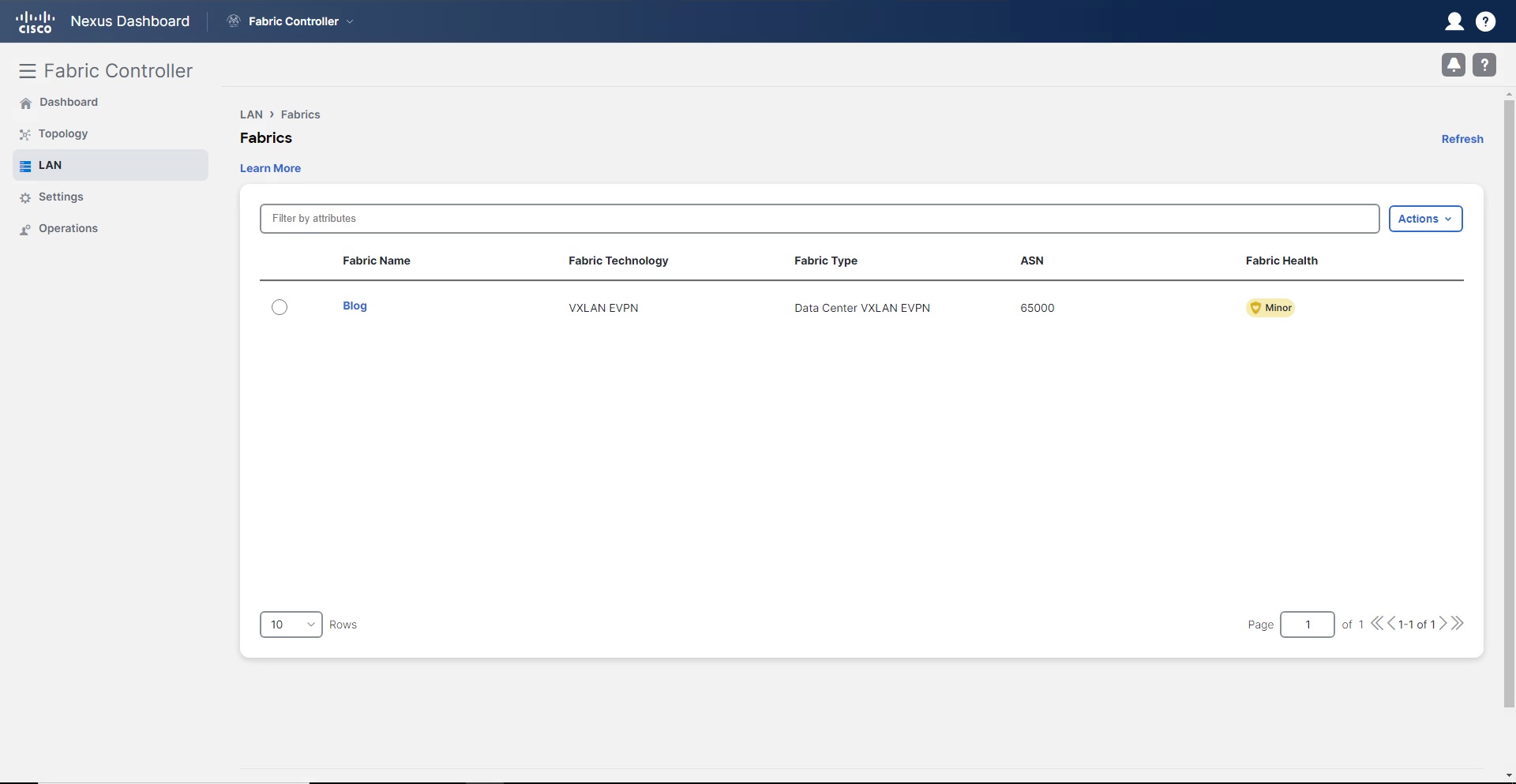Image resolution: width=1516 pixels, height=784 pixels.
Task: Click the LAN breadcrumb
Action: pos(251,114)
